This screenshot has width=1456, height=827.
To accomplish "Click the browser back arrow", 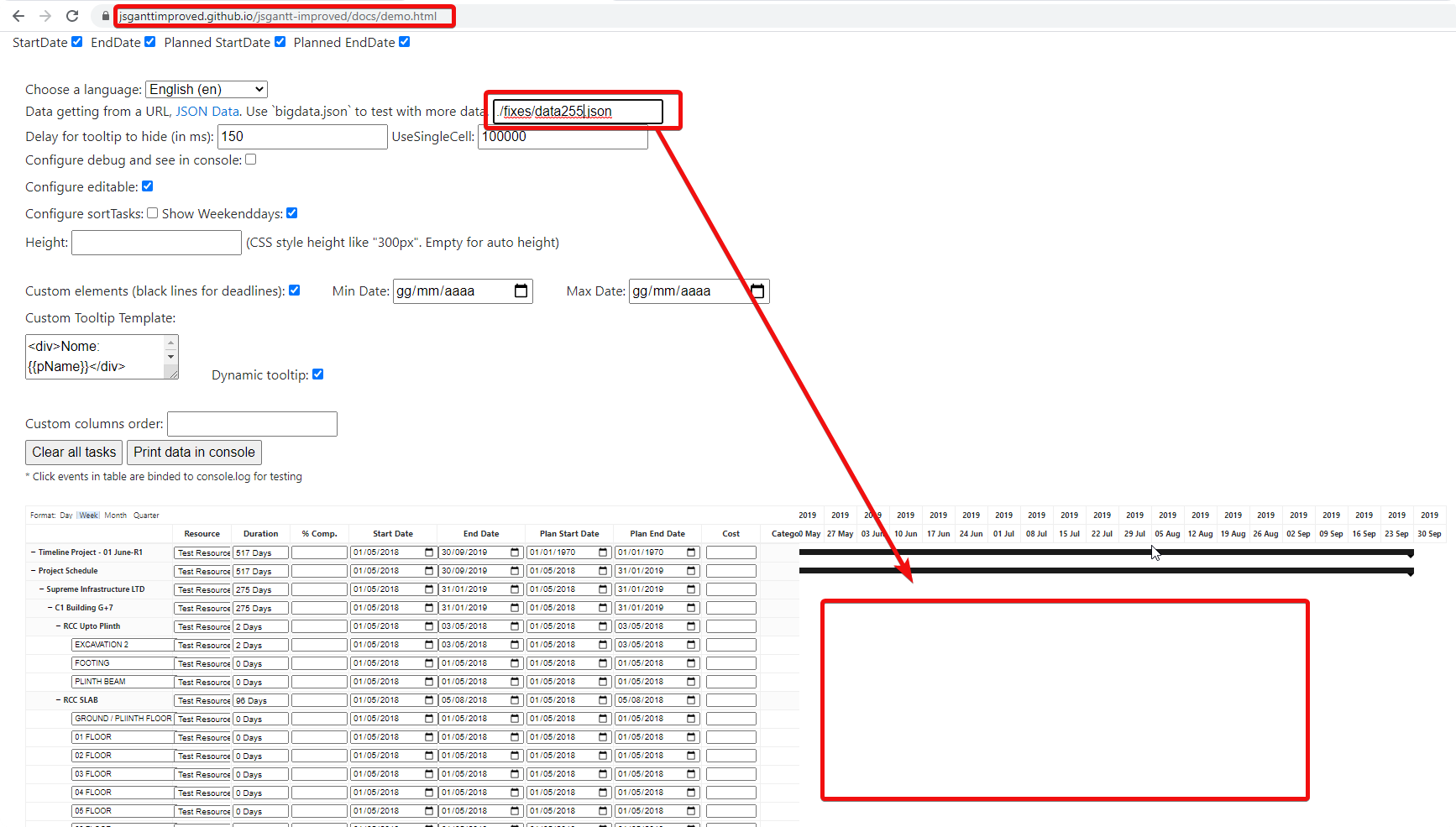I will pyautogui.click(x=18, y=15).
